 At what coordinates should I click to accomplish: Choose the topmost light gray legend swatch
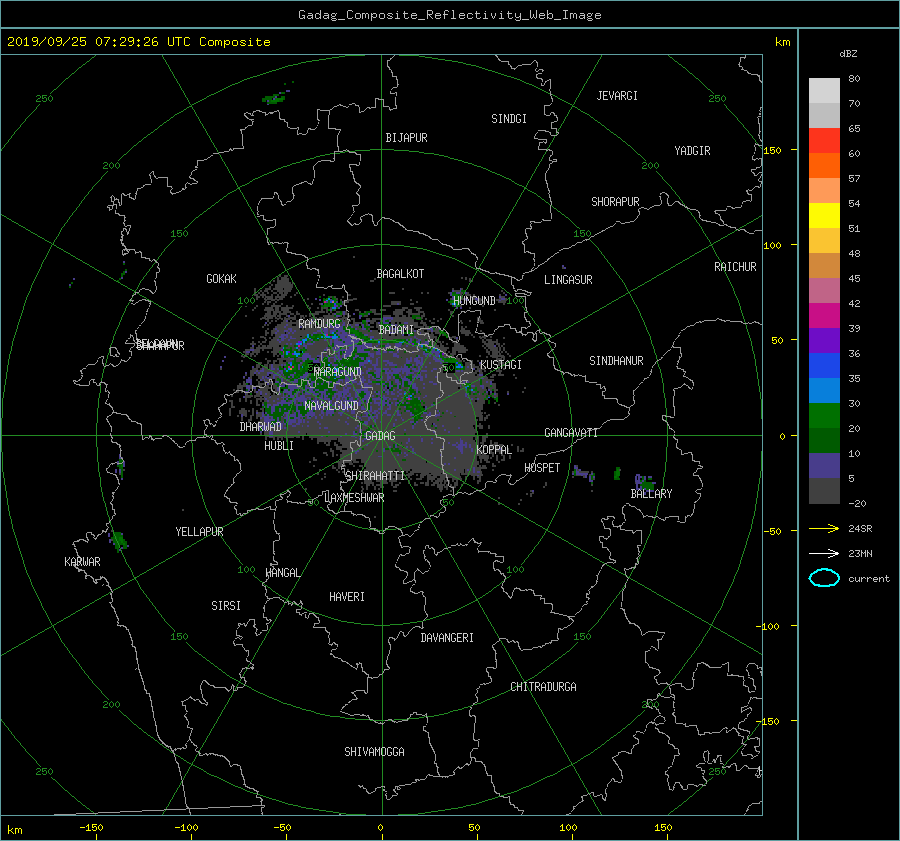824,90
